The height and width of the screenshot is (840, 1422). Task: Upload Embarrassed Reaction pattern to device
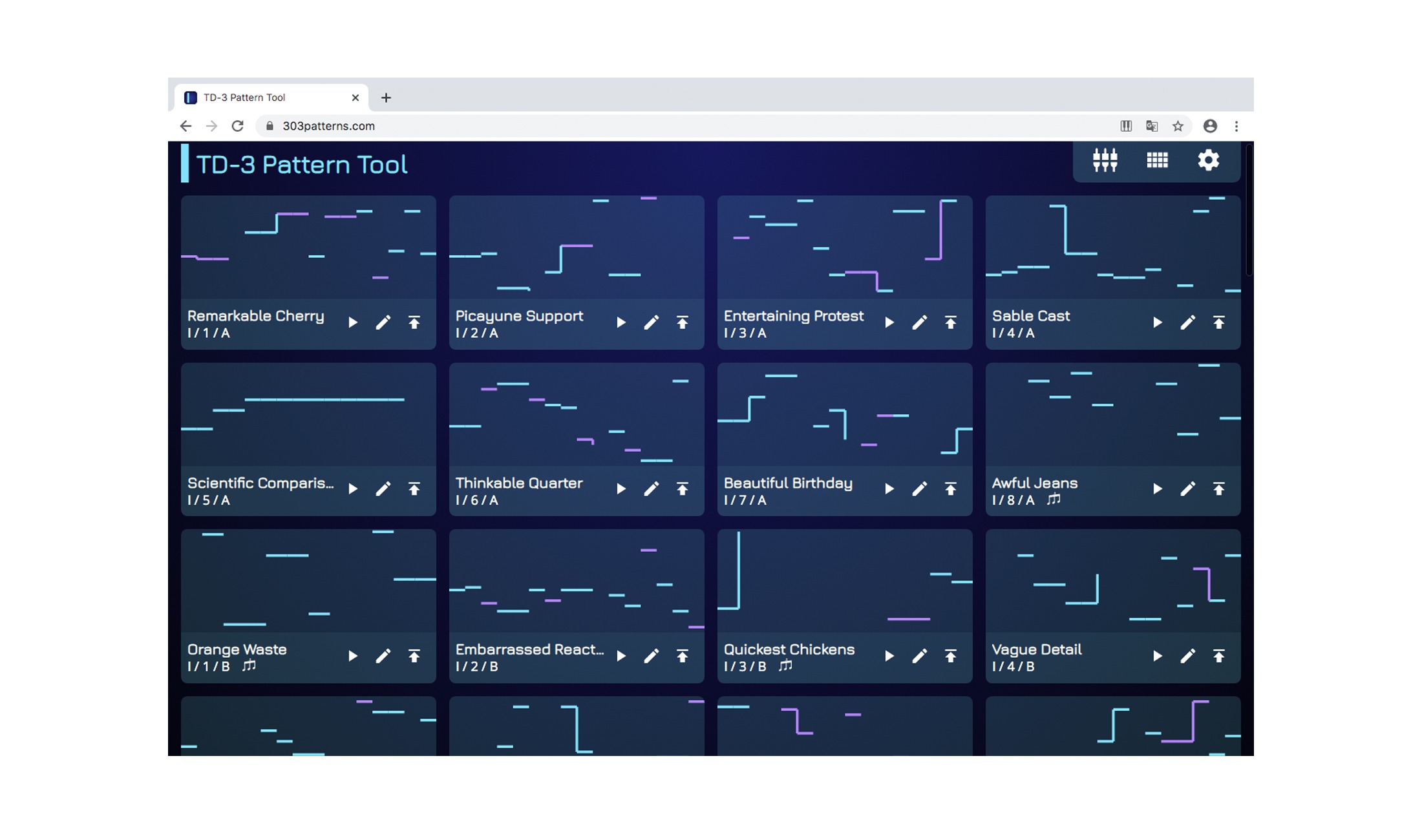pos(682,656)
